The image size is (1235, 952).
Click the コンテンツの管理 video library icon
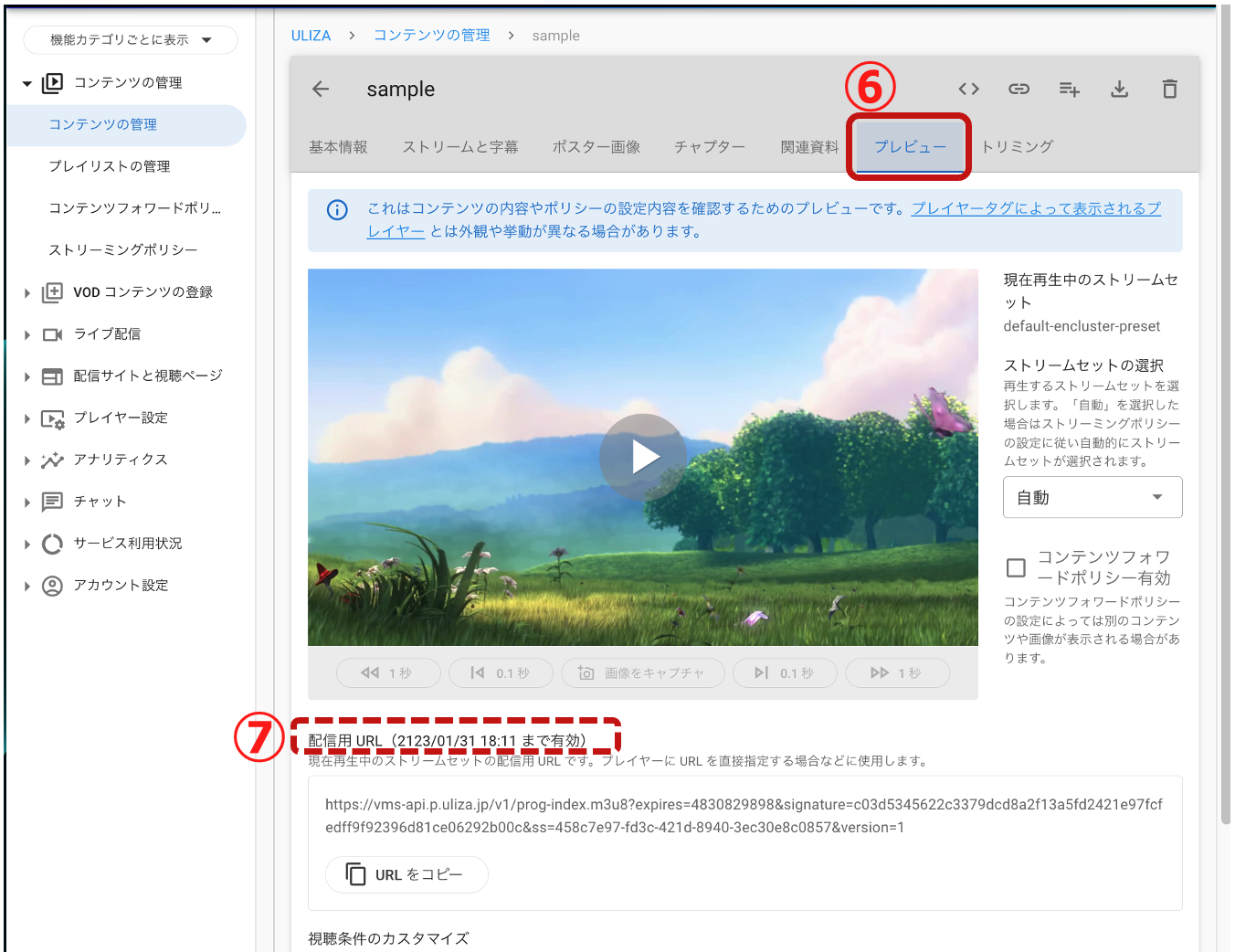[x=52, y=83]
